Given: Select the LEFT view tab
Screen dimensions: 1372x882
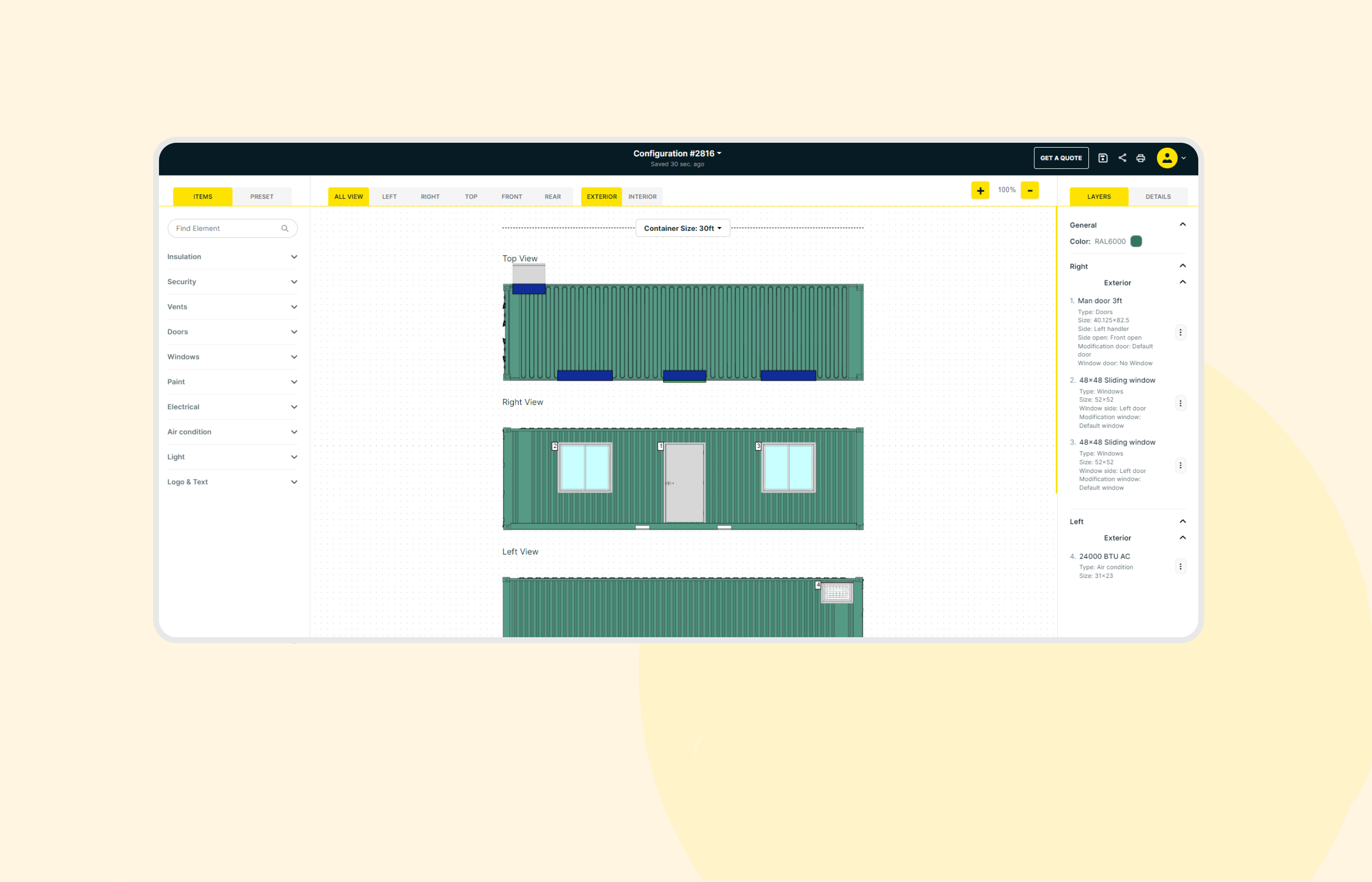Looking at the screenshot, I should coord(390,196).
